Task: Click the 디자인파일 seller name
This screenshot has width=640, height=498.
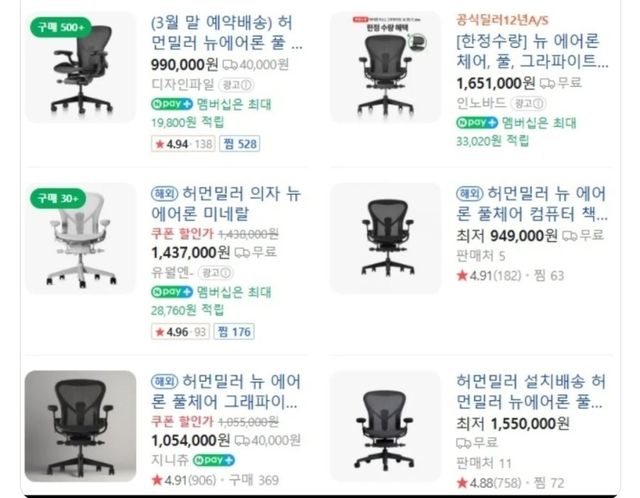Action: click(x=182, y=85)
